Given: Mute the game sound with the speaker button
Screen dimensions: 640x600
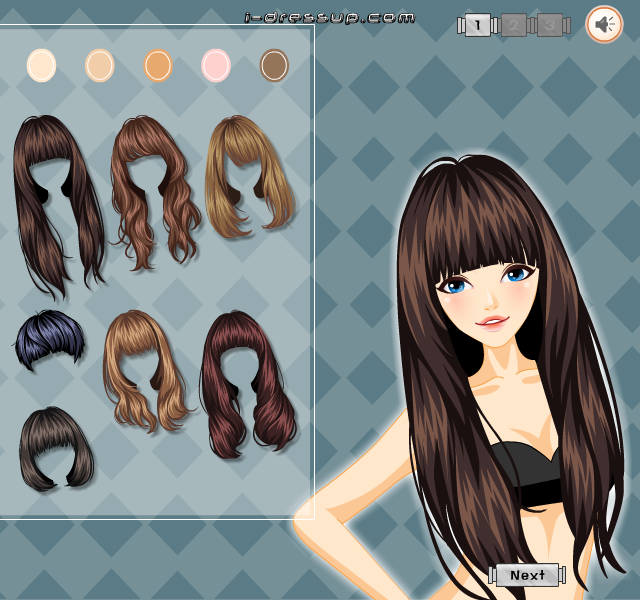Looking at the screenshot, I should (604, 24).
